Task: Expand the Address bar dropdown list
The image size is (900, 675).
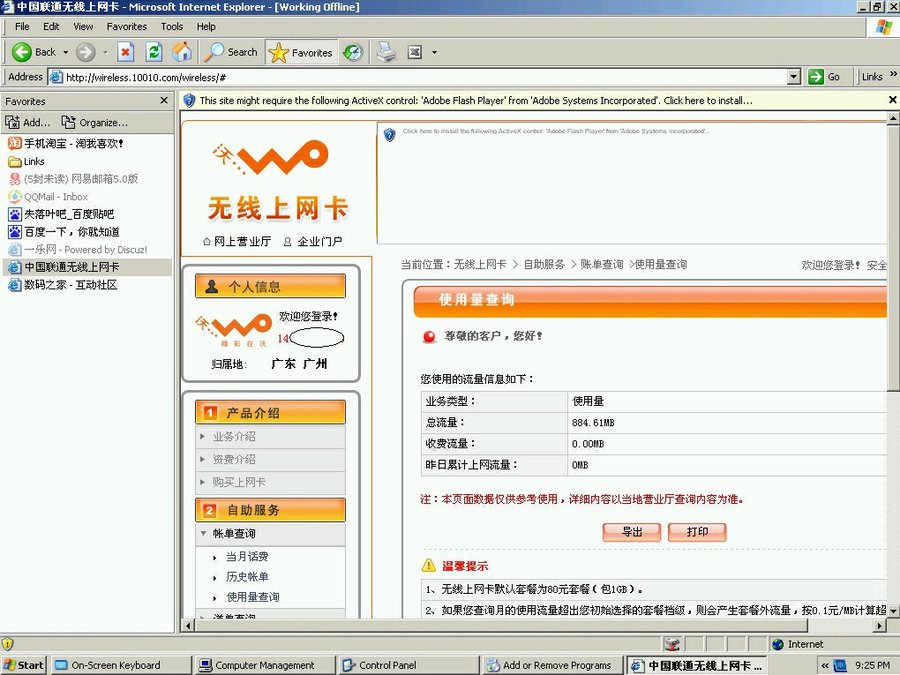Action: (x=794, y=77)
